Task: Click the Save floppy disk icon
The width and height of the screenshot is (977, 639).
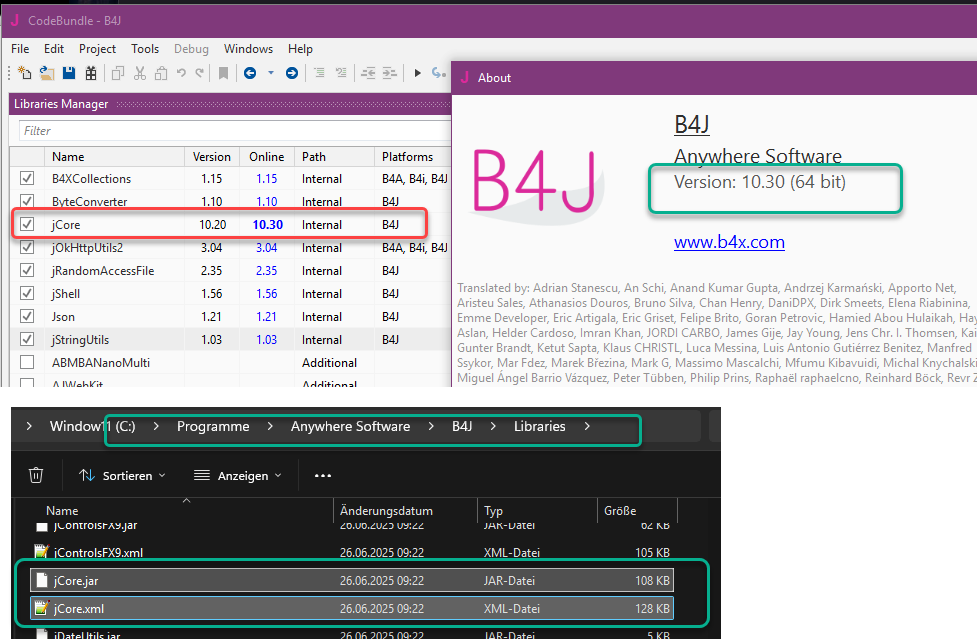Action: [x=69, y=73]
